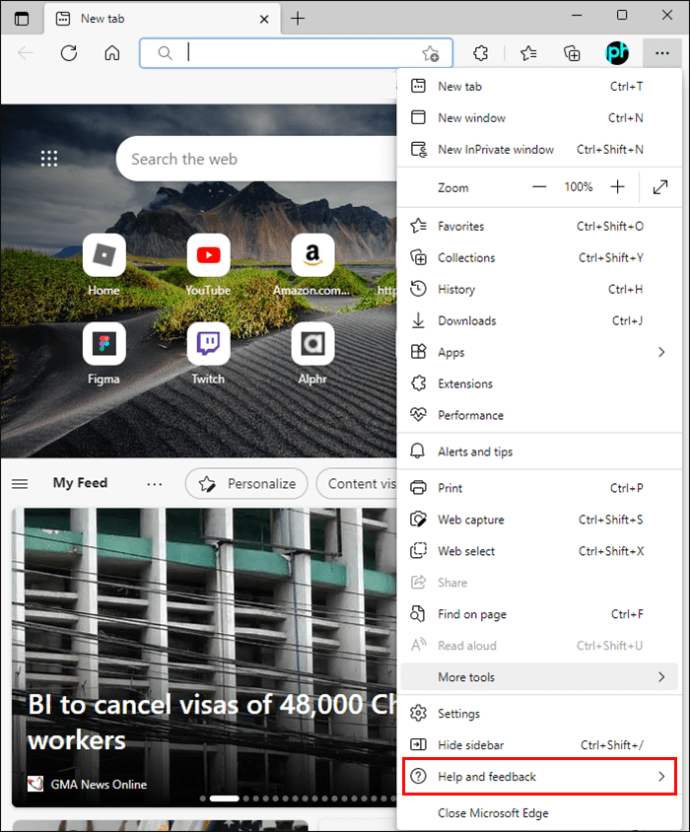
Task: Open the Favorites list toolbar icon
Action: coord(528,53)
